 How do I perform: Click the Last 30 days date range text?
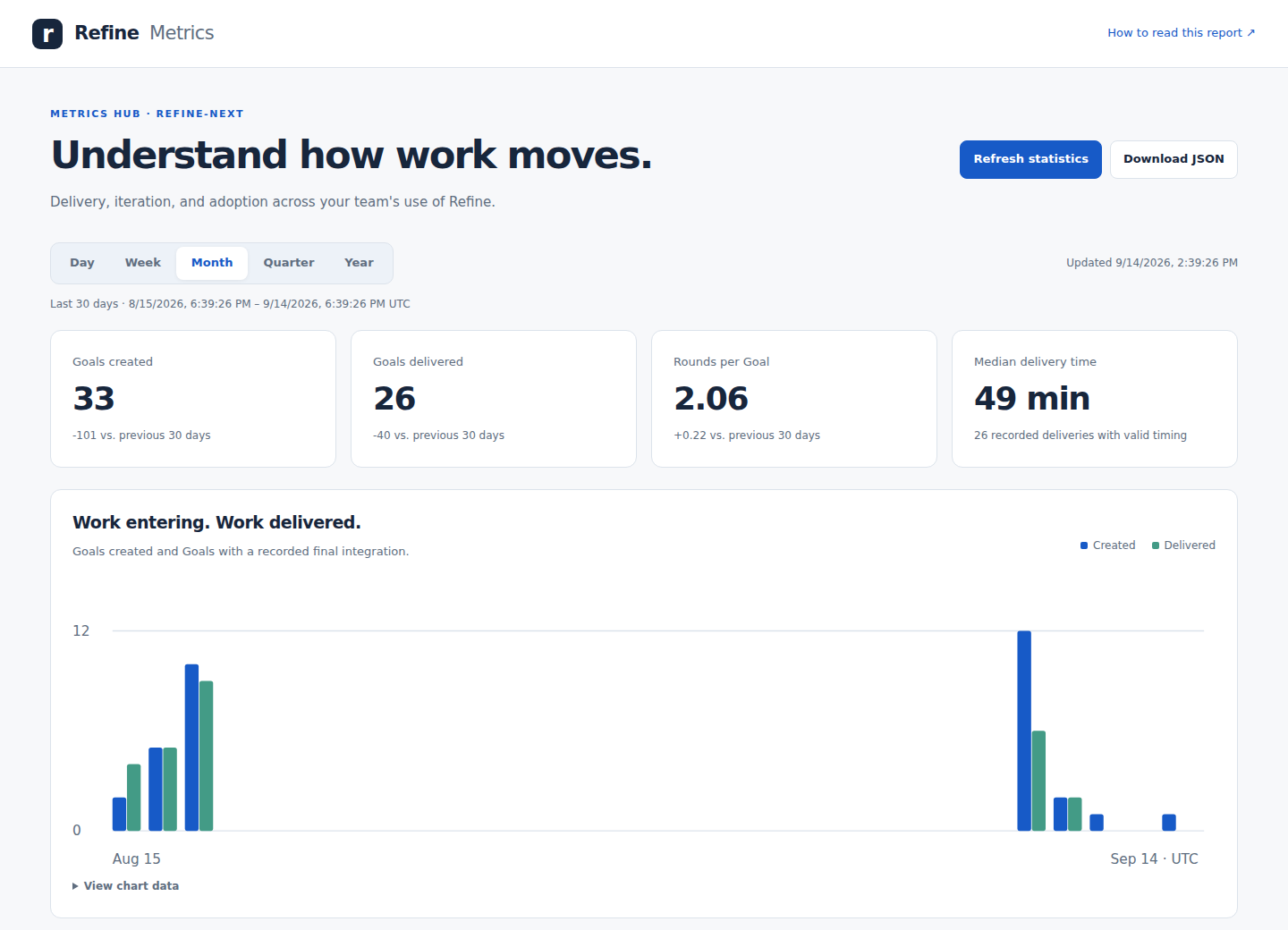point(230,304)
